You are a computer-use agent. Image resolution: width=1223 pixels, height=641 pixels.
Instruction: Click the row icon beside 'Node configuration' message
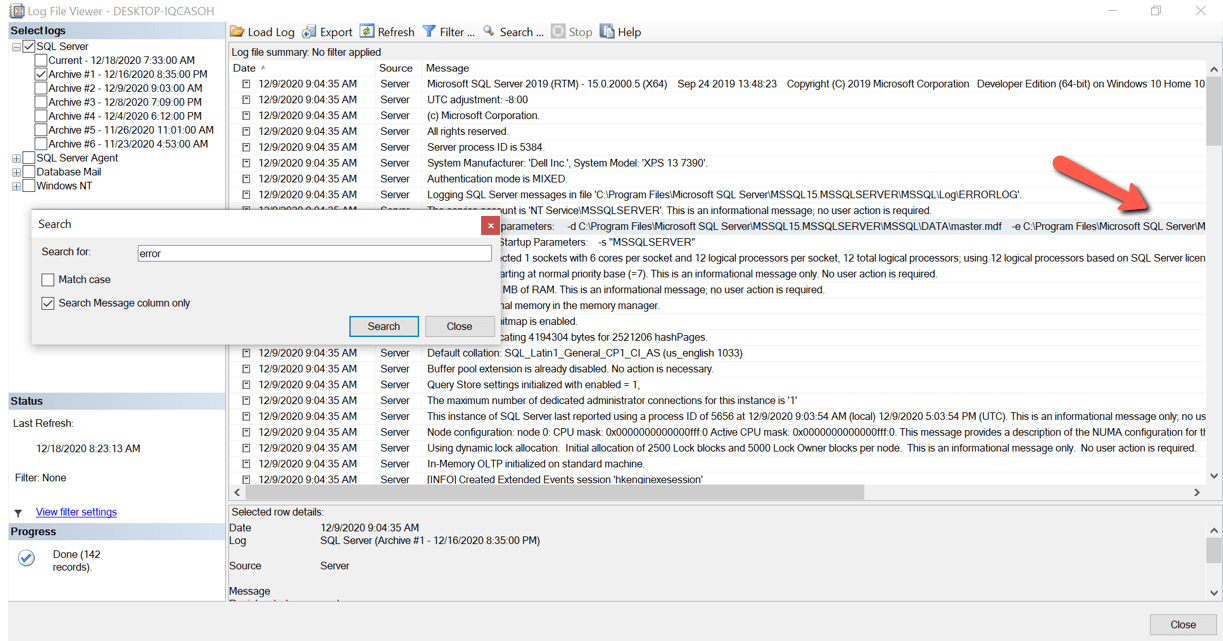246,432
